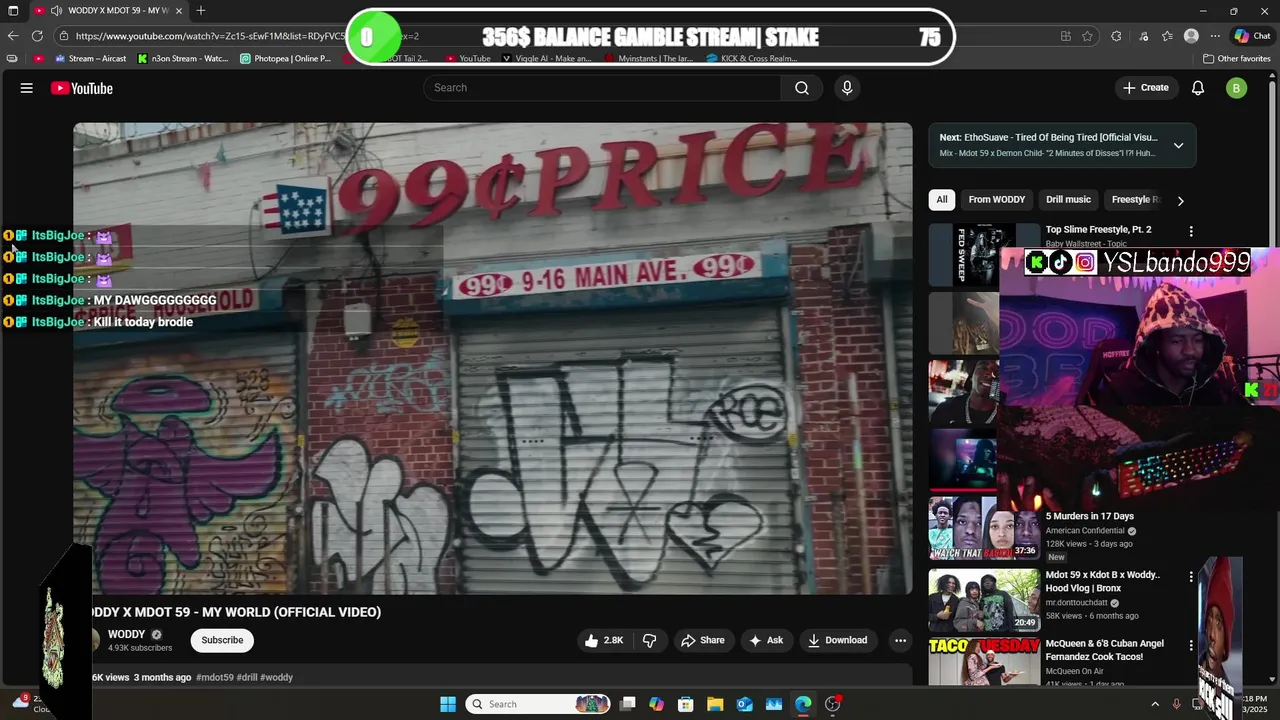The height and width of the screenshot is (720, 1280).
Task: Open File Explorer from the taskbar
Action: point(715,704)
